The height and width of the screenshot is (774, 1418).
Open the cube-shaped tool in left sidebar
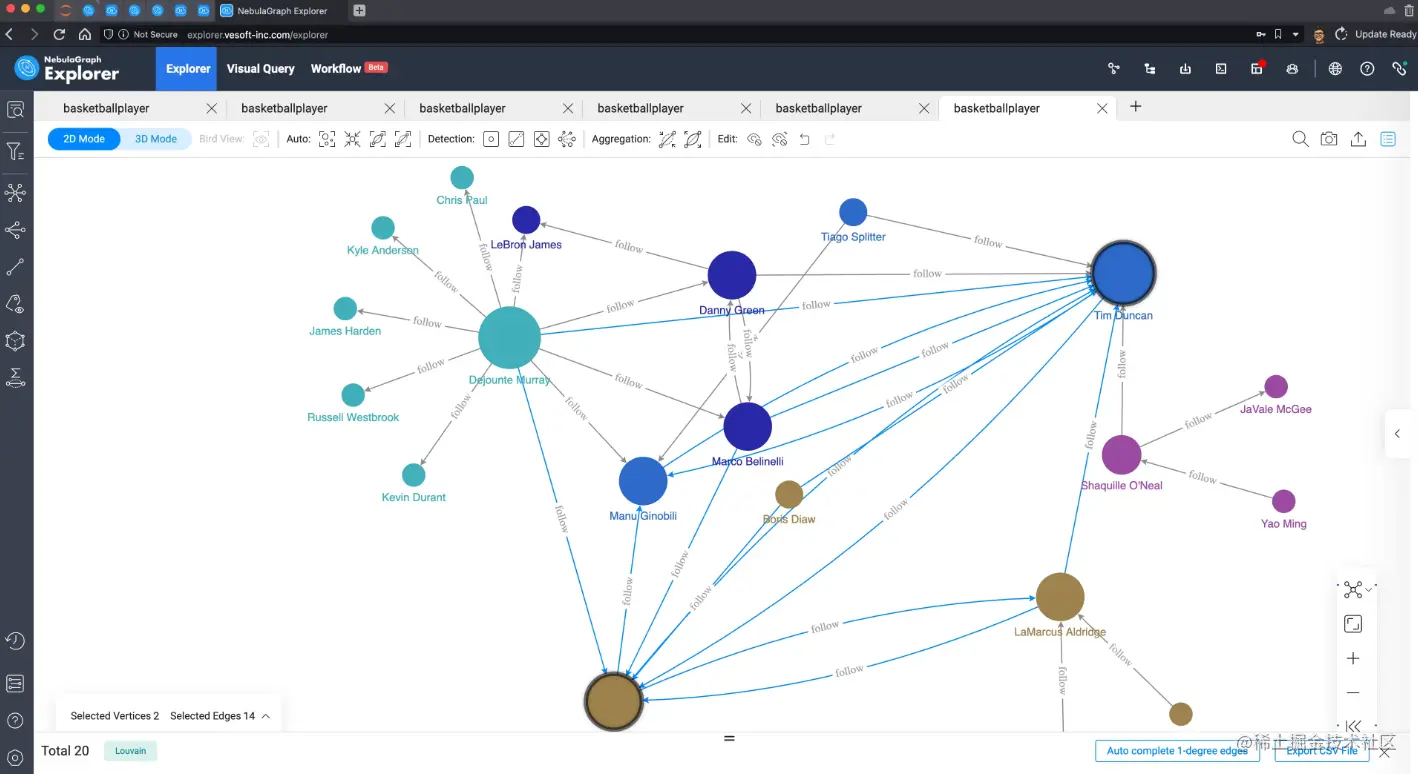tap(15, 341)
